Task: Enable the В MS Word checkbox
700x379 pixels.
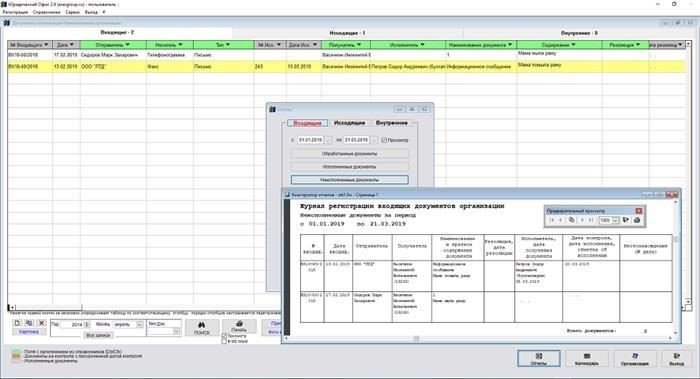Action: pos(225,341)
